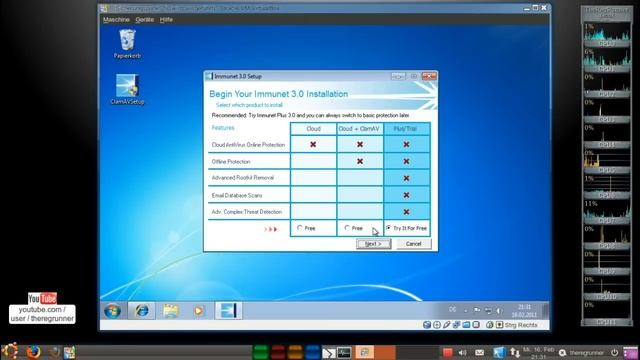Click the Ubuntu panel date and clock
640x360 pixels.
(x=538, y=352)
